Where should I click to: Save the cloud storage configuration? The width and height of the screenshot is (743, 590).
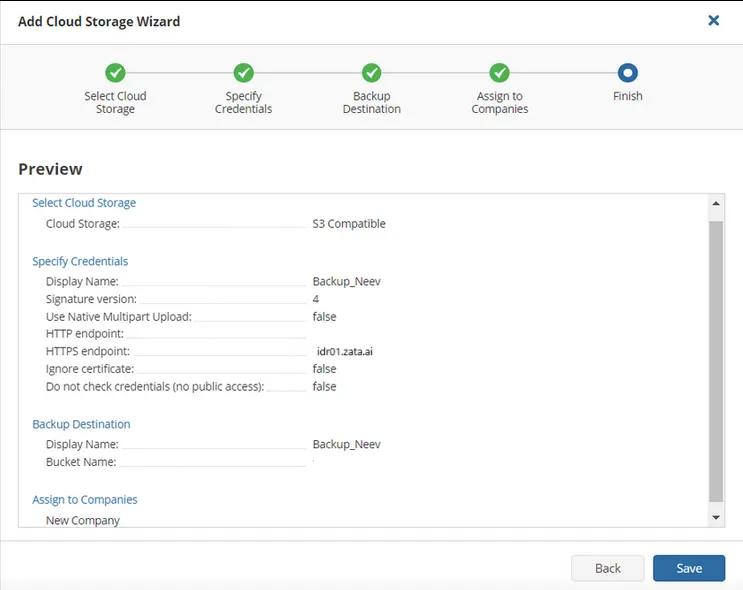pyautogui.click(x=689, y=568)
